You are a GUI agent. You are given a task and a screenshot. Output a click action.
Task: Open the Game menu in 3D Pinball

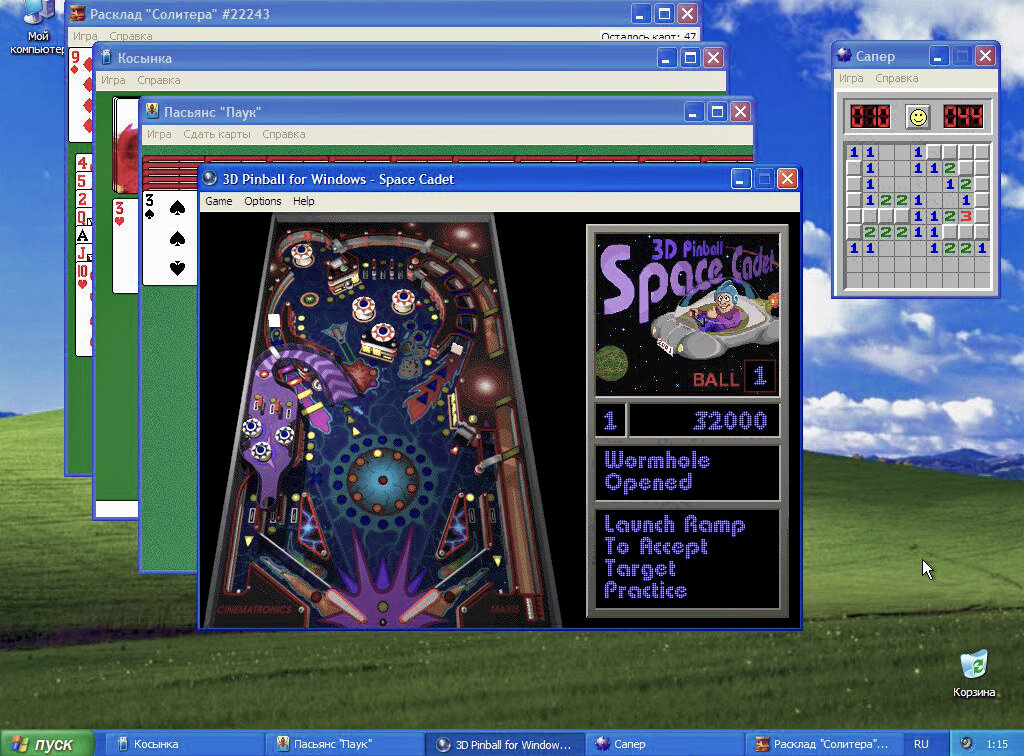tap(219, 201)
